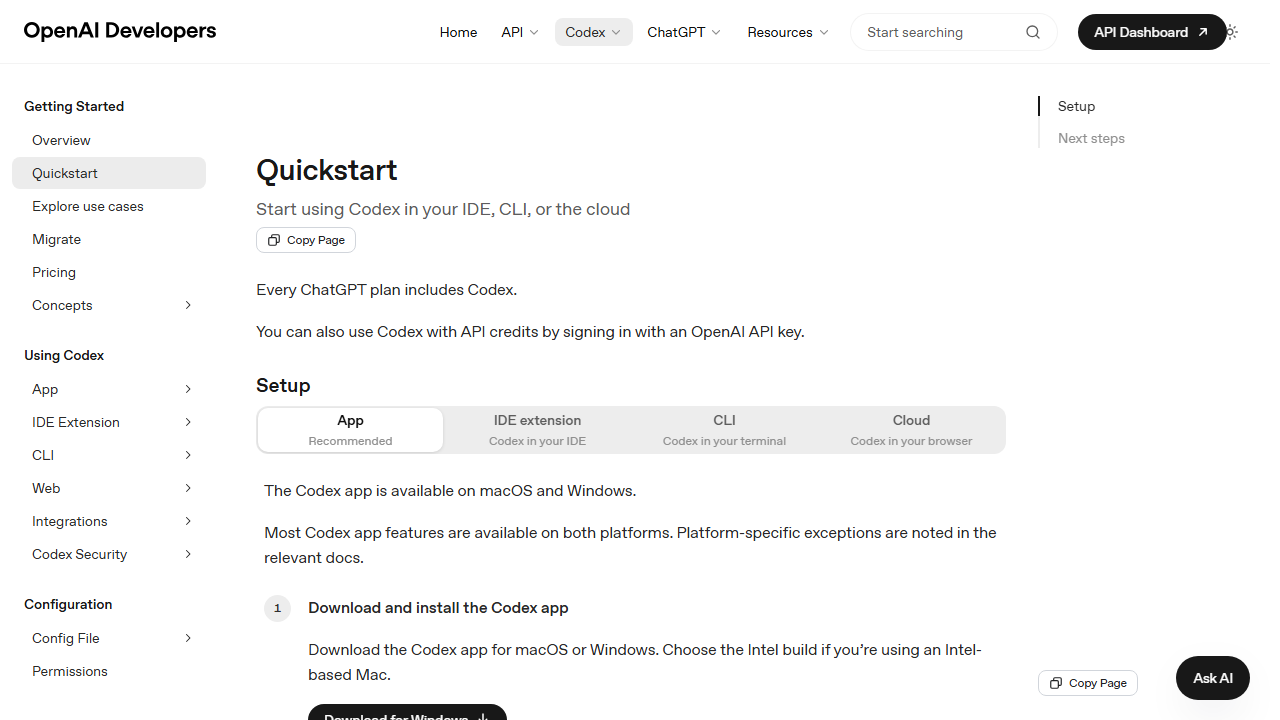
Task: Expand the CLI sidebar section
Action: [188, 455]
